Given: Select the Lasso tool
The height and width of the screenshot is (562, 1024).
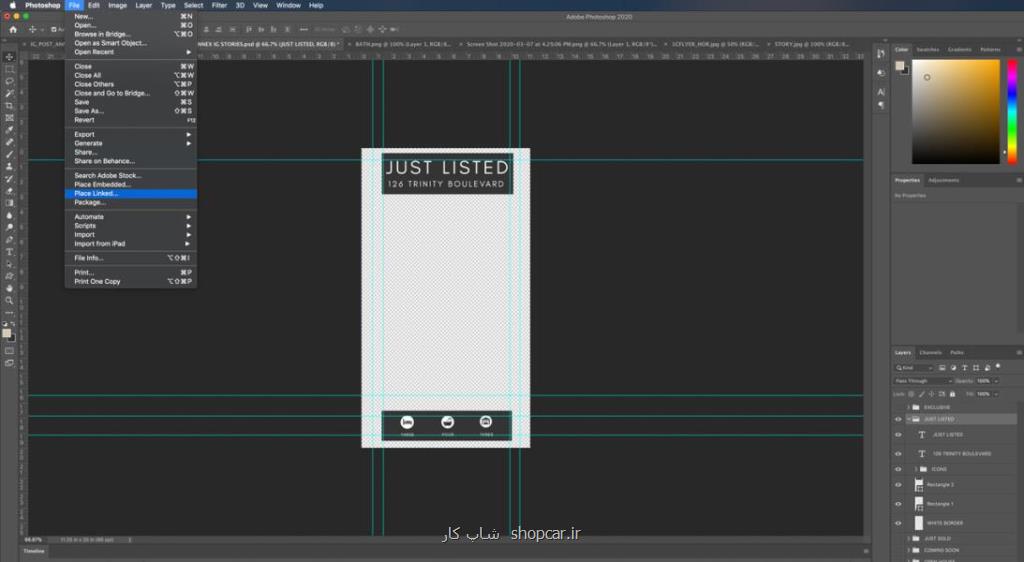Looking at the screenshot, I should pyautogui.click(x=10, y=81).
